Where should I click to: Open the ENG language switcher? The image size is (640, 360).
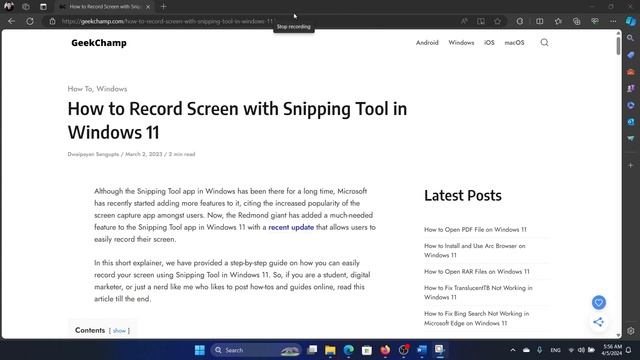[555, 350]
